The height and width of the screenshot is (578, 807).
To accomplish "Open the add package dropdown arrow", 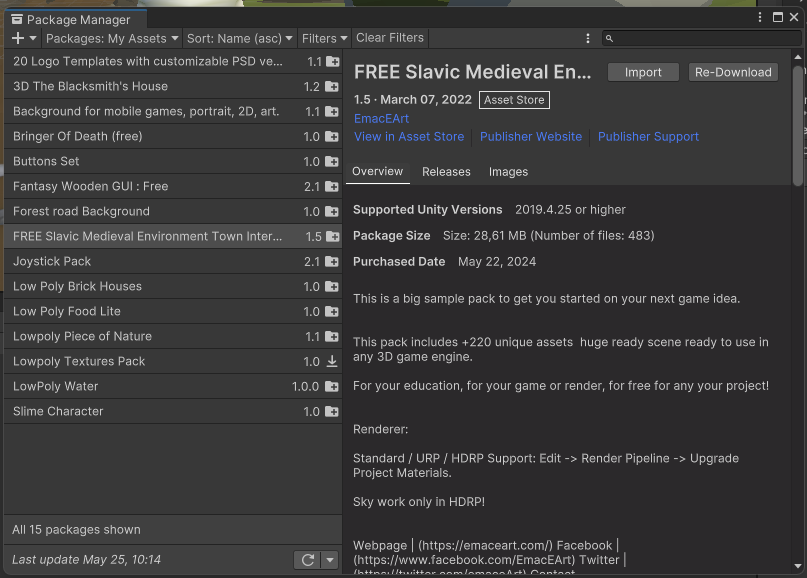I will pyautogui.click(x=33, y=38).
